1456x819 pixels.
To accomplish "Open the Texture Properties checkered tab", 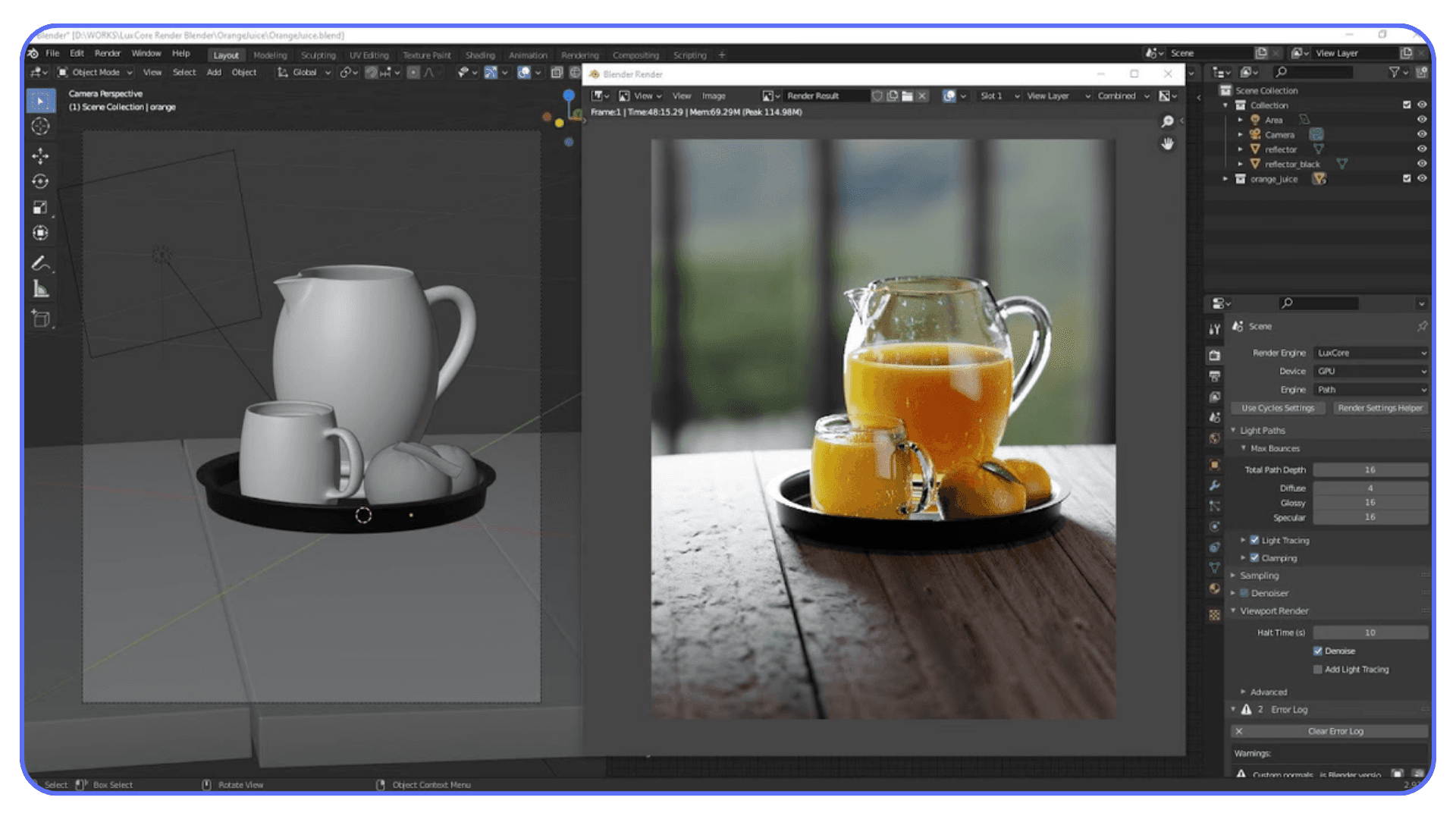I will (x=1214, y=613).
